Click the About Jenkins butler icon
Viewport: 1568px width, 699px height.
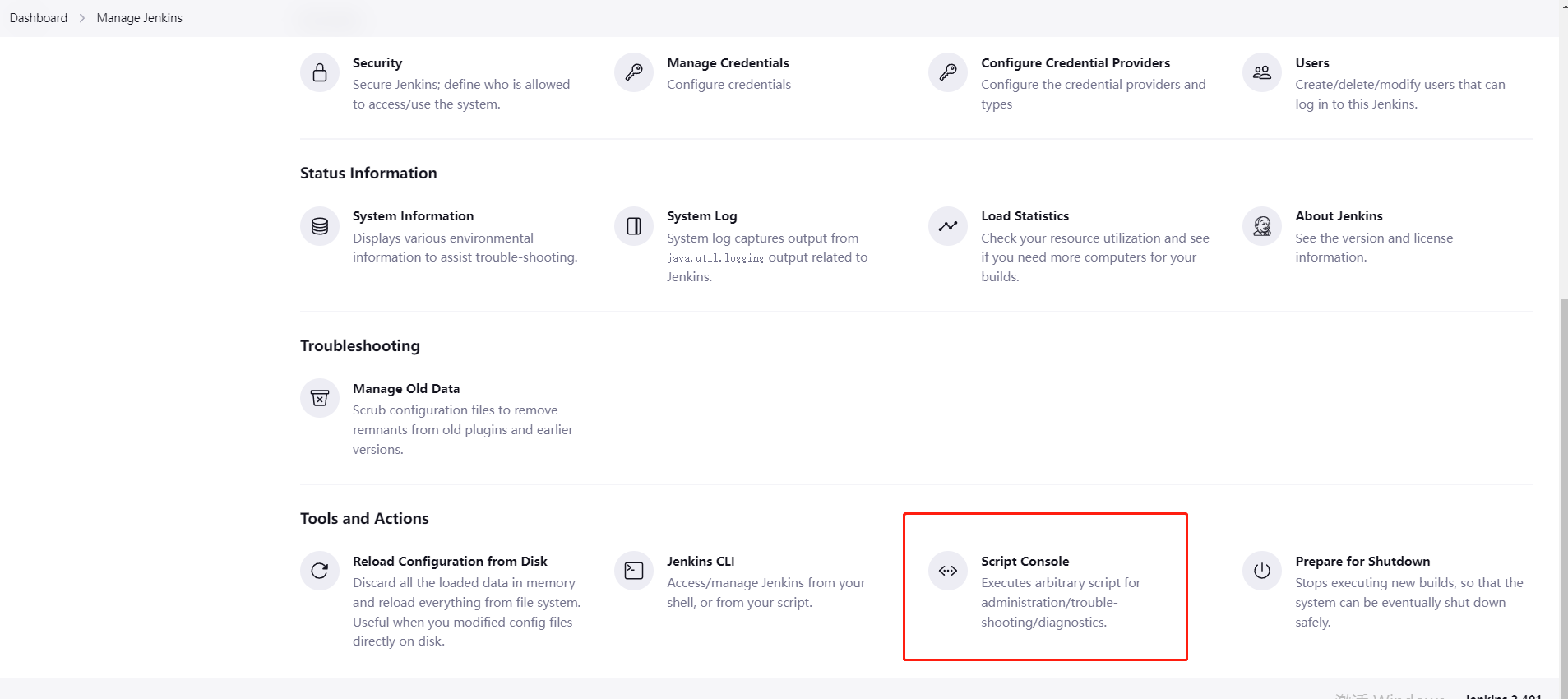click(x=1262, y=226)
